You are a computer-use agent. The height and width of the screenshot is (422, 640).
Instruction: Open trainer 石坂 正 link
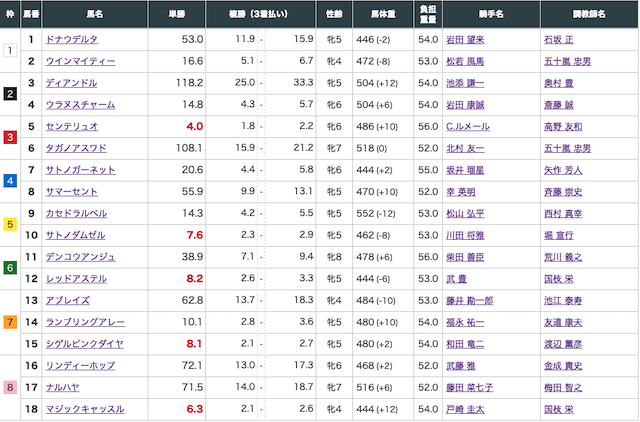click(558, 40)
